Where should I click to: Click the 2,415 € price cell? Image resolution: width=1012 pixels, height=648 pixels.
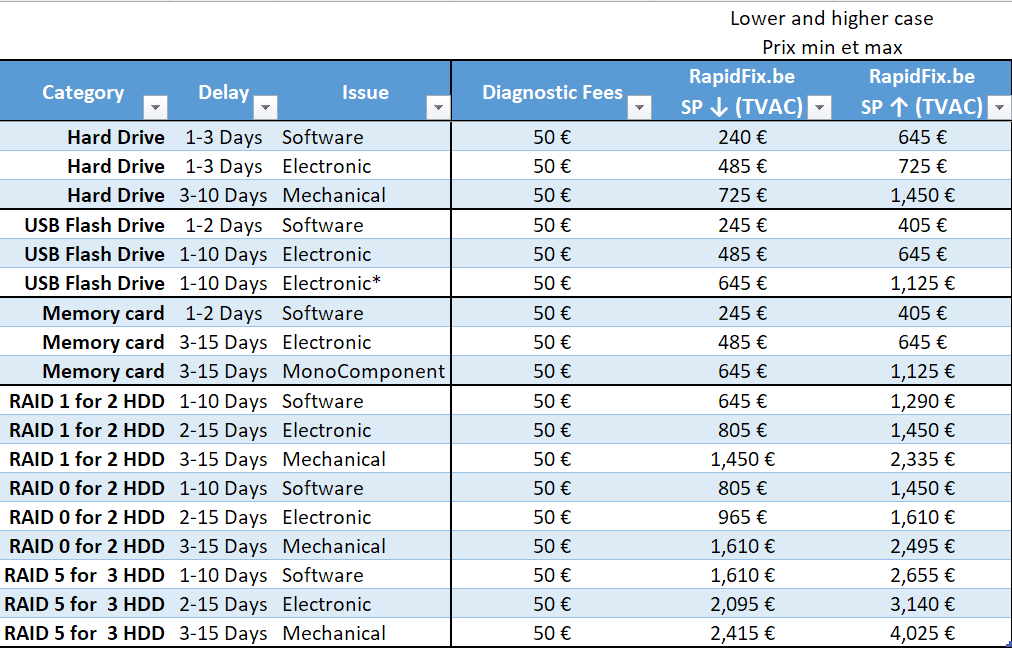click(742, 633)
